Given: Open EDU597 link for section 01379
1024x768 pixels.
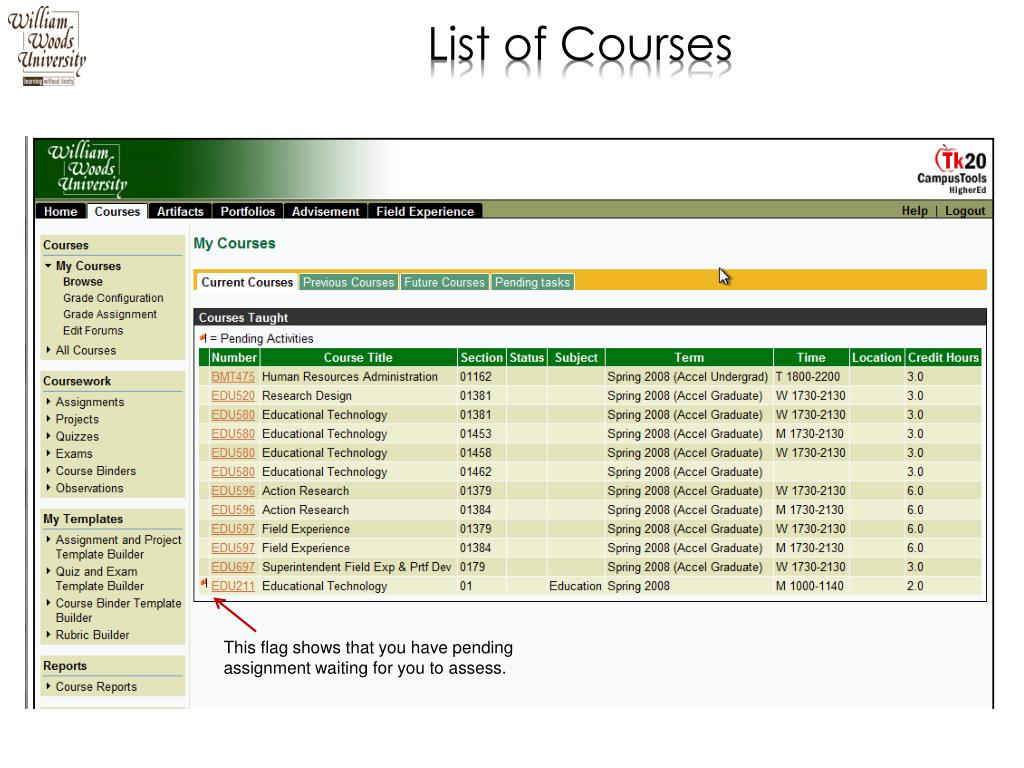Looking at the screenshot, I should pos(232,529).
